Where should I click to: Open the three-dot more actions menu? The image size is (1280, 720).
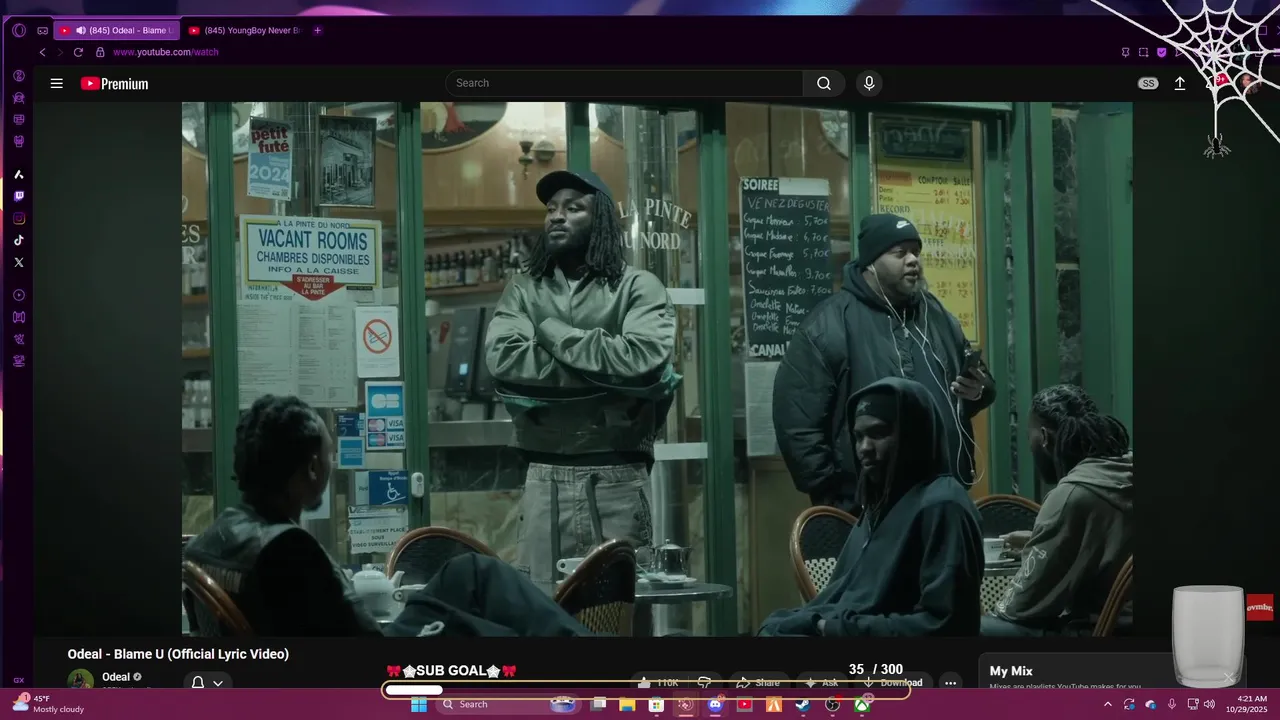tap(951, 683)
